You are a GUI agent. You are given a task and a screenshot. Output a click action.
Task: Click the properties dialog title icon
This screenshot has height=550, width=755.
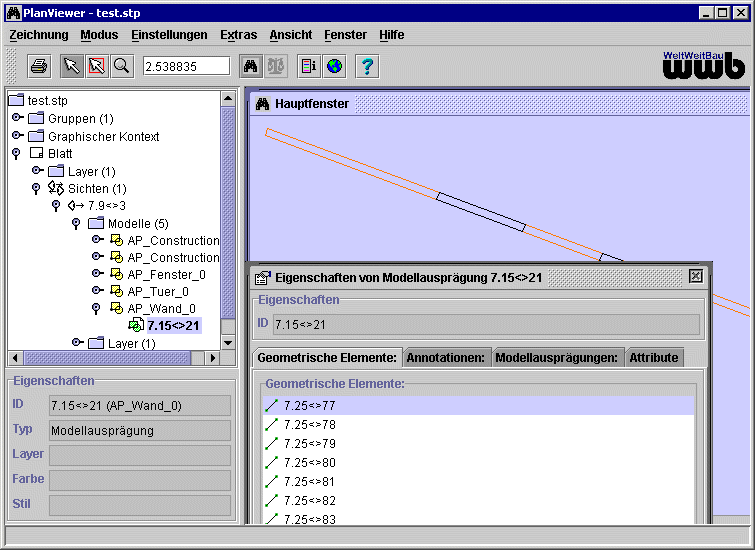click(x=262, y=278)
